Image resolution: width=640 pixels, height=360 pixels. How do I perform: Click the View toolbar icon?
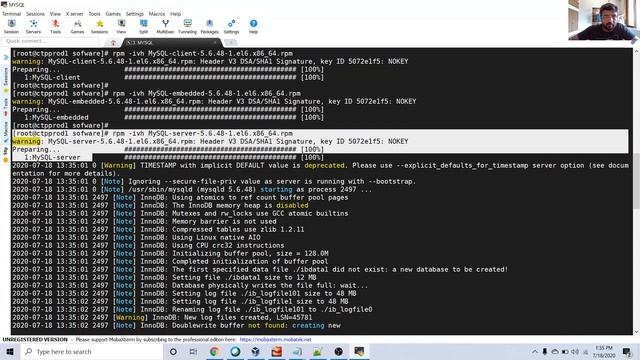click(121, 27)
